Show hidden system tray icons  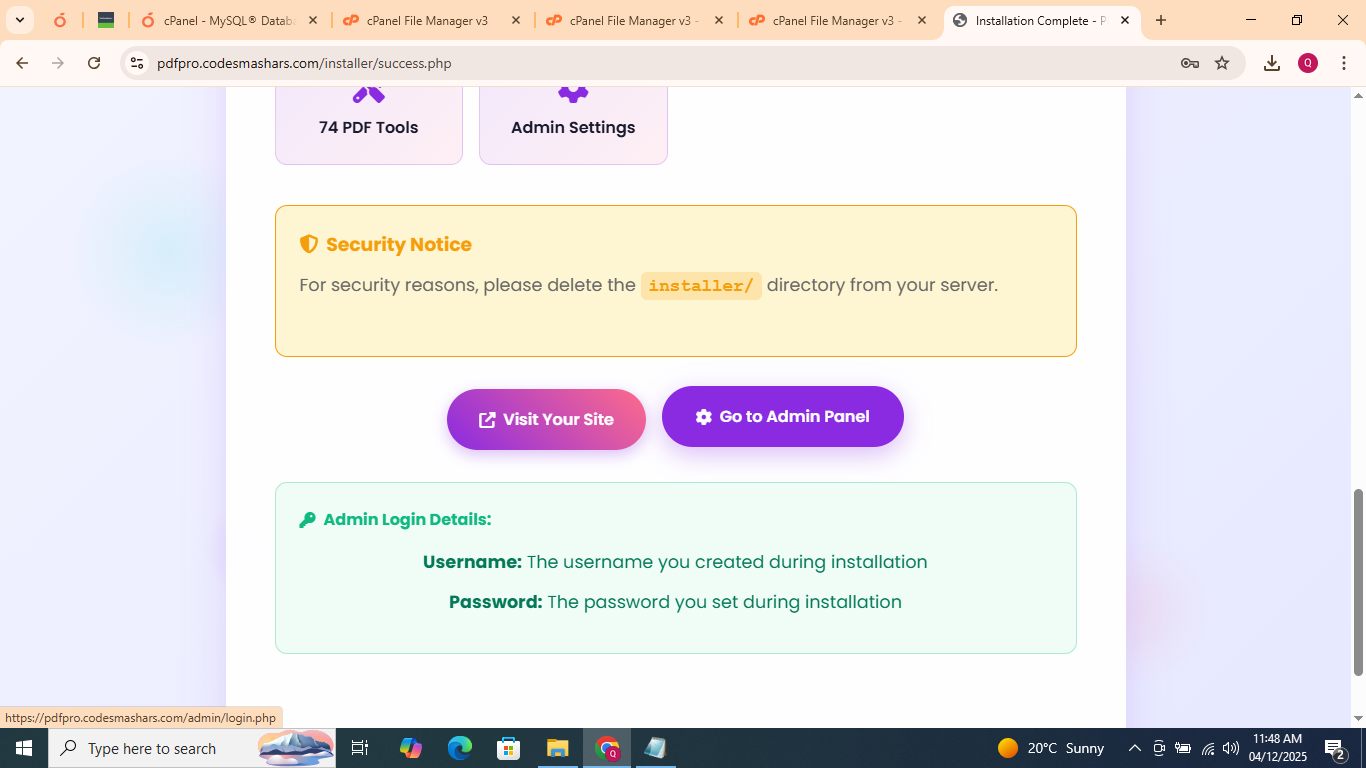tap(1134, 748)
